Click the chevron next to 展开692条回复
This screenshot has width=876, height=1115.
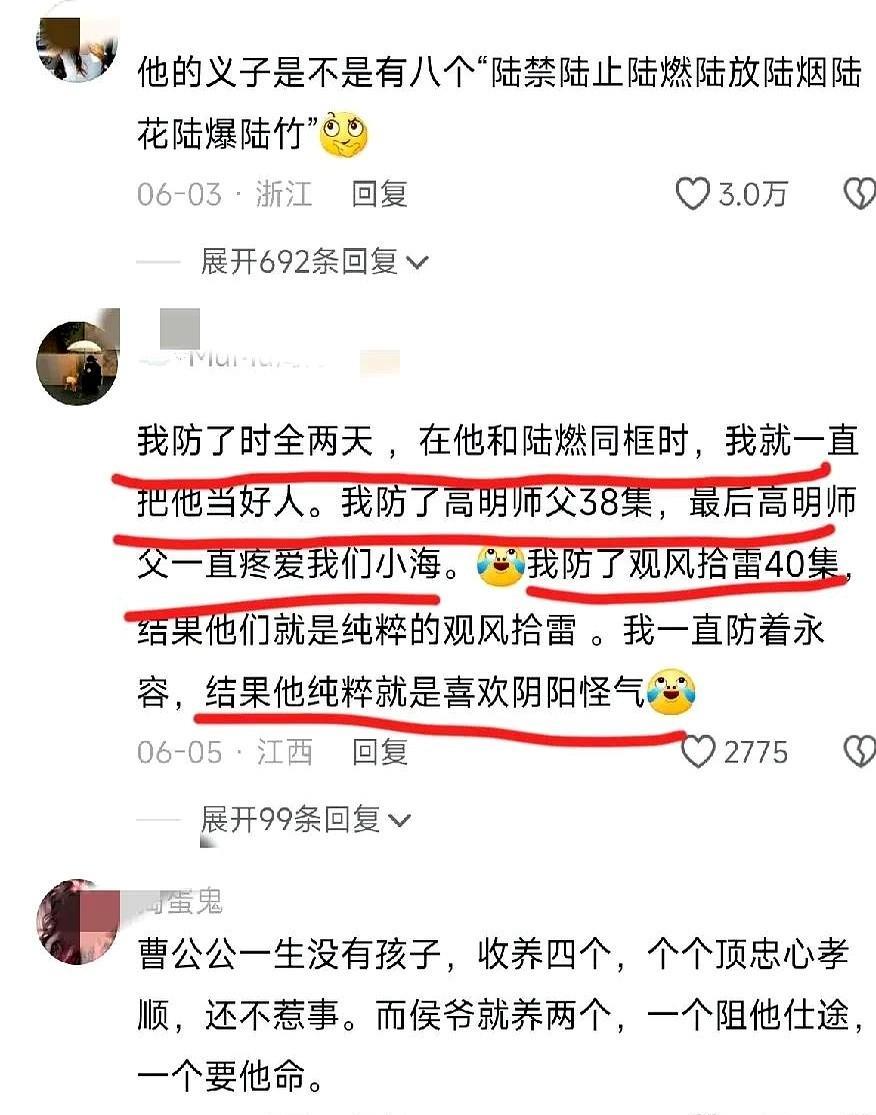pos(418,263)
